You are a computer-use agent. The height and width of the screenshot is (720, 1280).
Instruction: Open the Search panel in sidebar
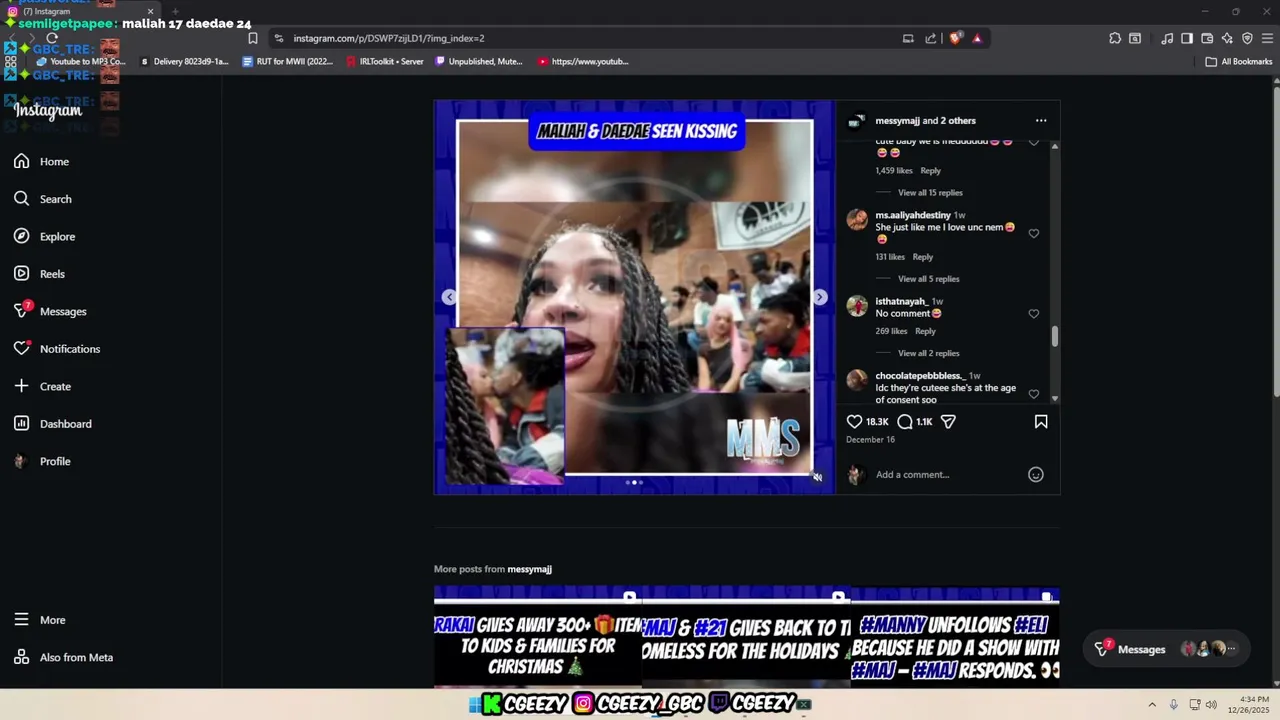tap(43, 199)
